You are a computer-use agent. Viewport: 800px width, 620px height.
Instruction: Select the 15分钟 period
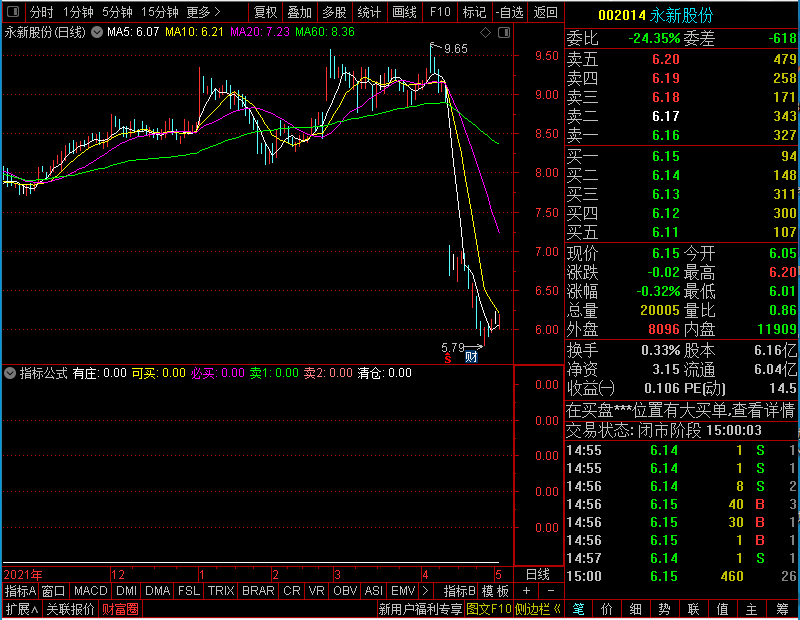[x=160, y=12]
